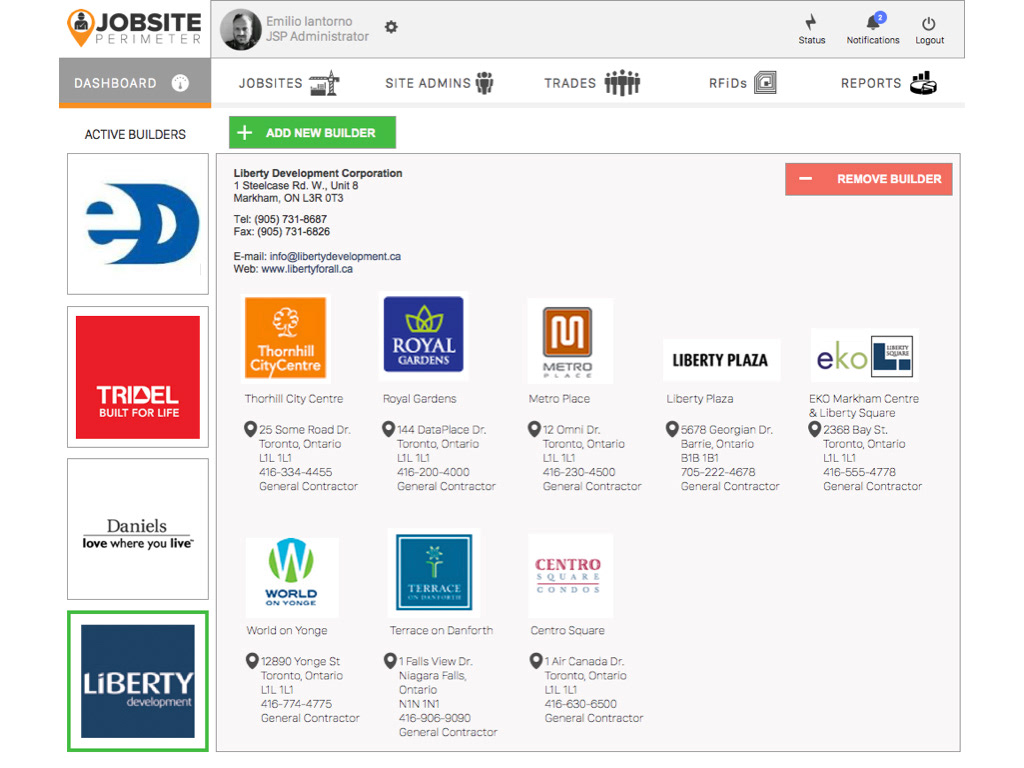Open the World on Yonge jobsite name

[x=287, y=630]
